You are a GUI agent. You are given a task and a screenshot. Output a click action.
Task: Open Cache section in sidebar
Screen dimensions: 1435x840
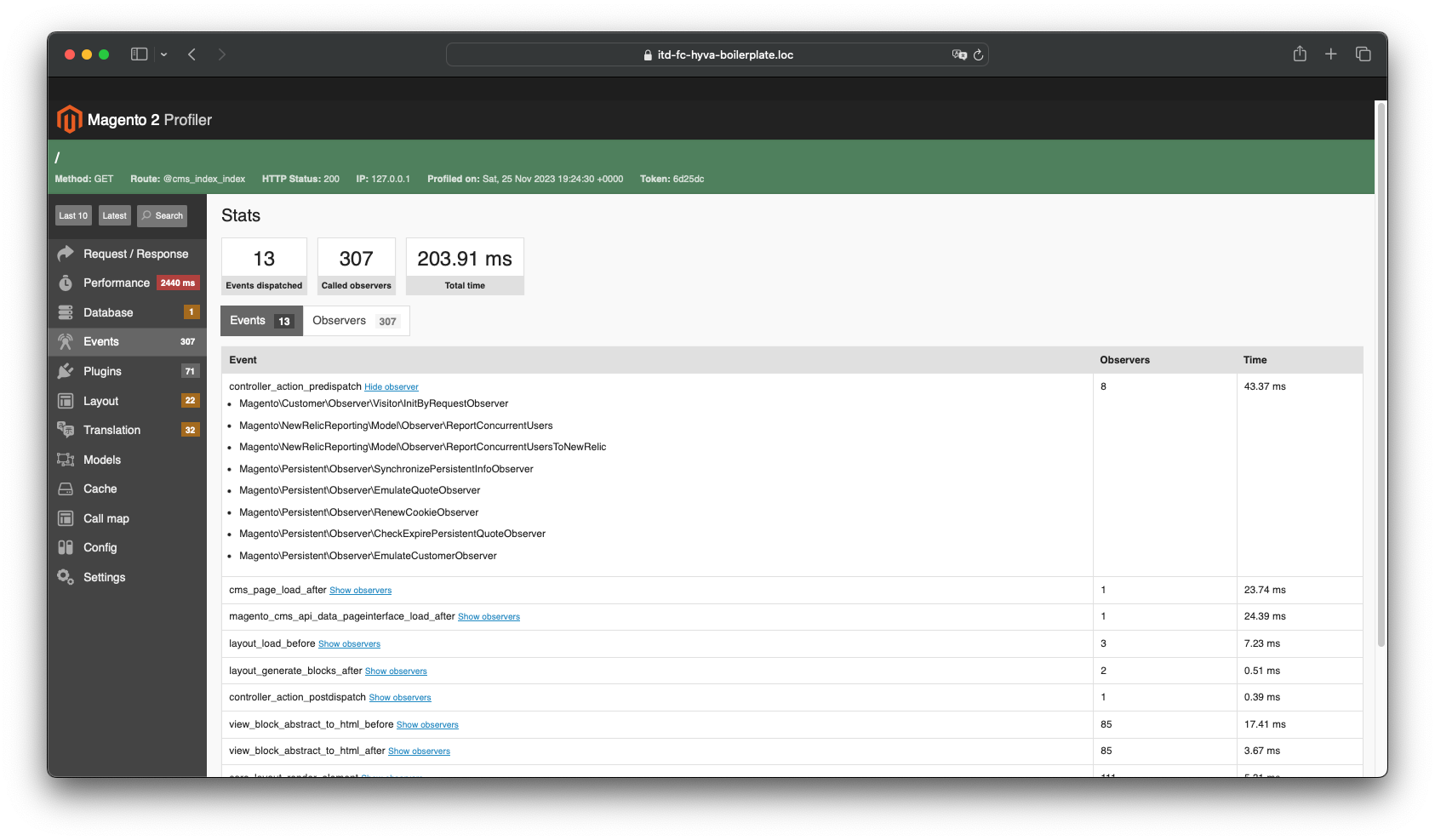[128, 489]
